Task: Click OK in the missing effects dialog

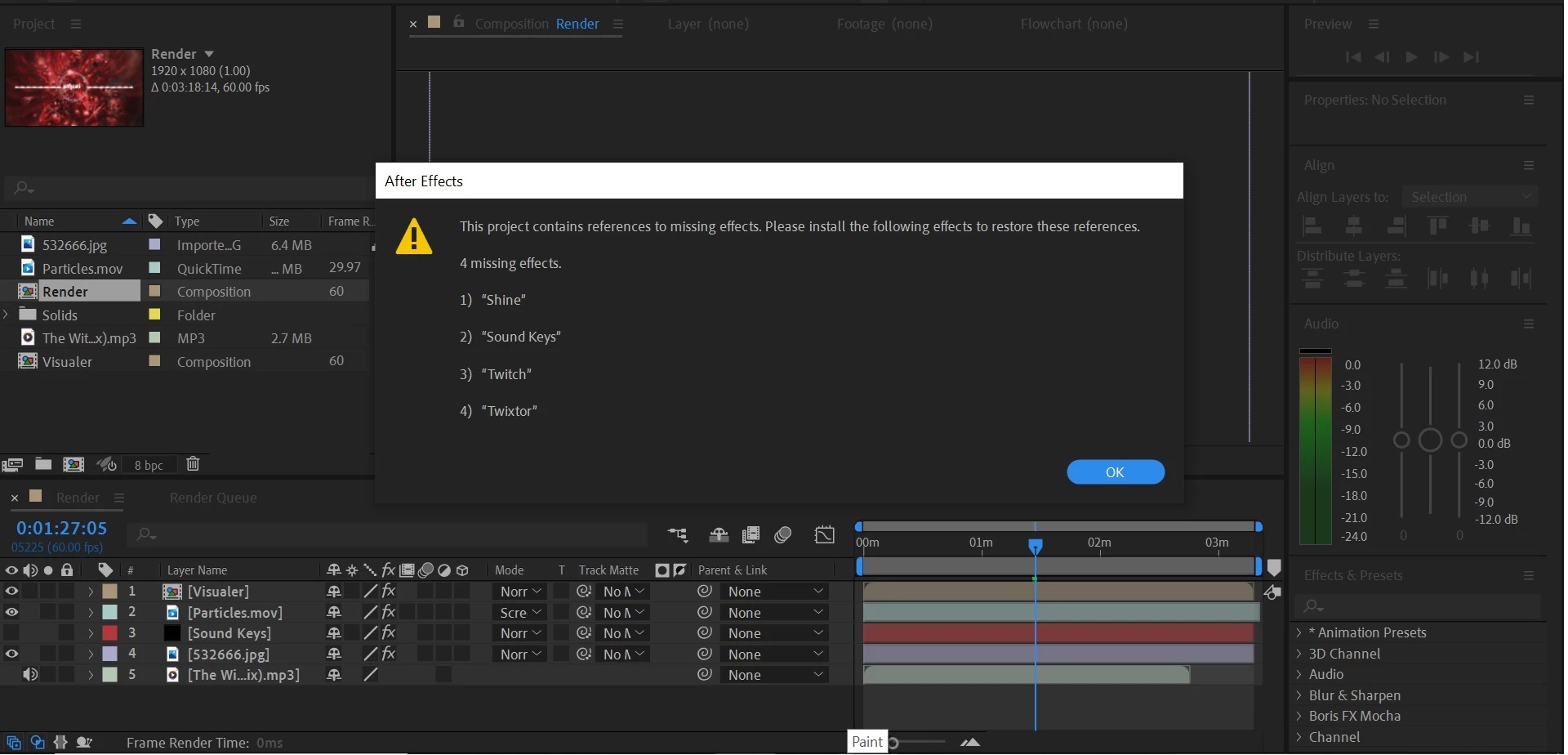Action: pyautogui.click(x=1116, y=472)
